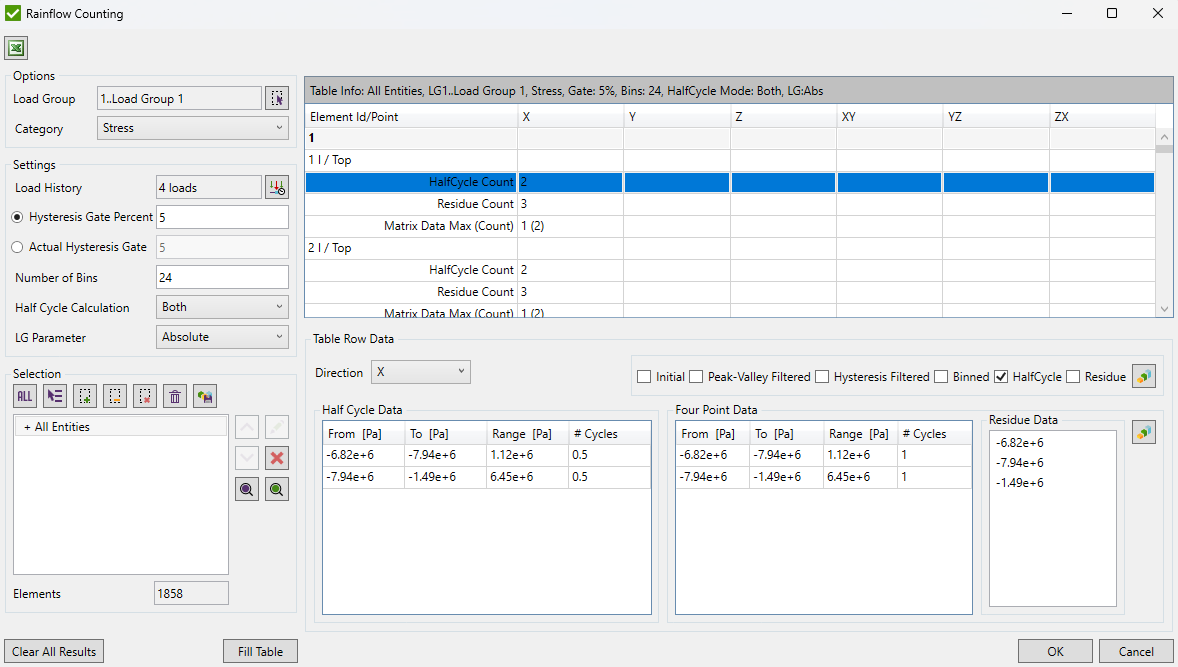Click the green plot icon beside HalfCycle filters
Screen dimensions: 1178x667
[x=1143, y=375]
